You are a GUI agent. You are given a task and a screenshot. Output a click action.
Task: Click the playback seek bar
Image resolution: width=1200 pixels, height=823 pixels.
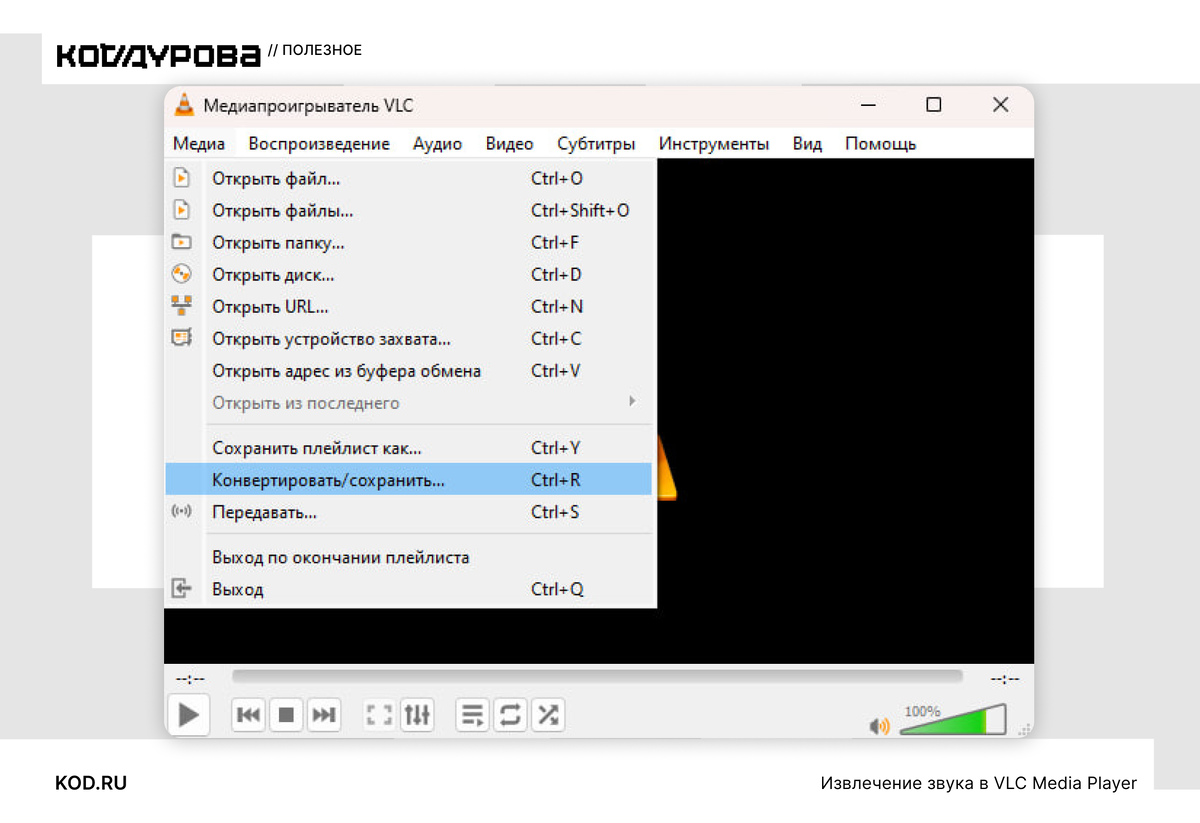(597, 677)
